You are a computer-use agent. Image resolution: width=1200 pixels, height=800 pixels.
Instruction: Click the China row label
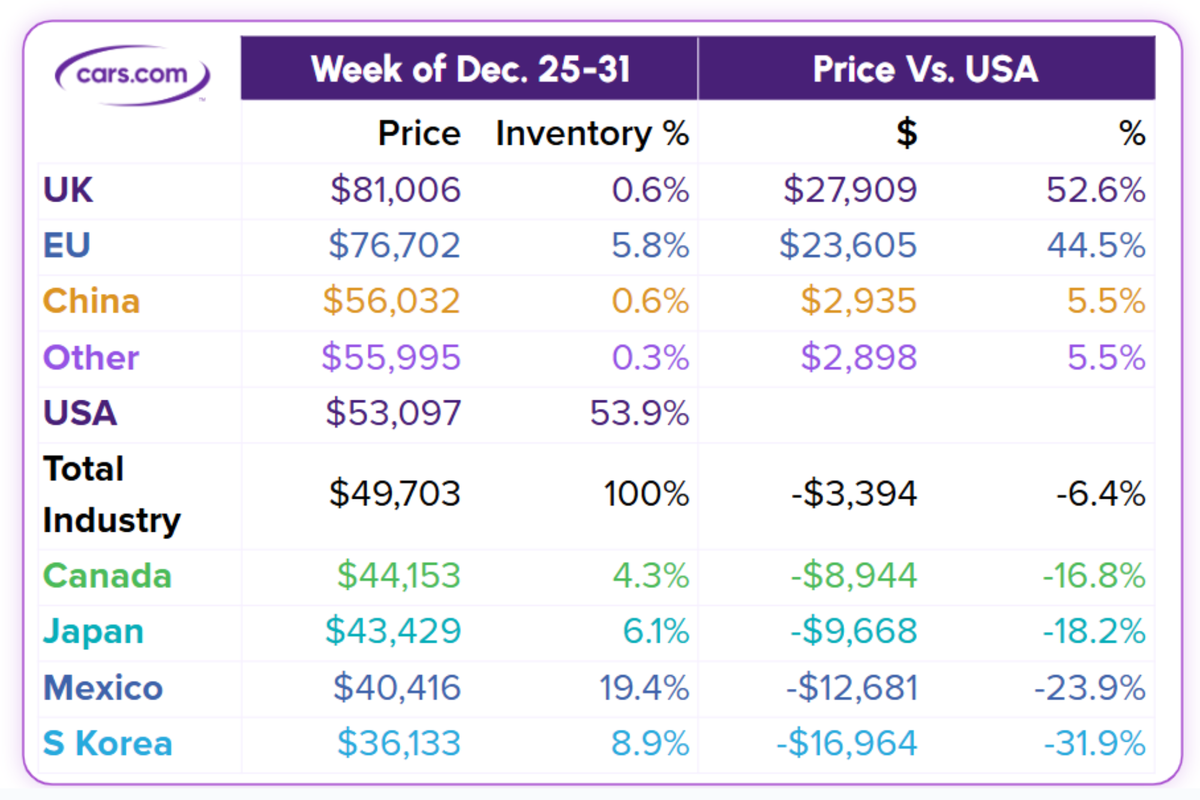[x=91, y=302]
